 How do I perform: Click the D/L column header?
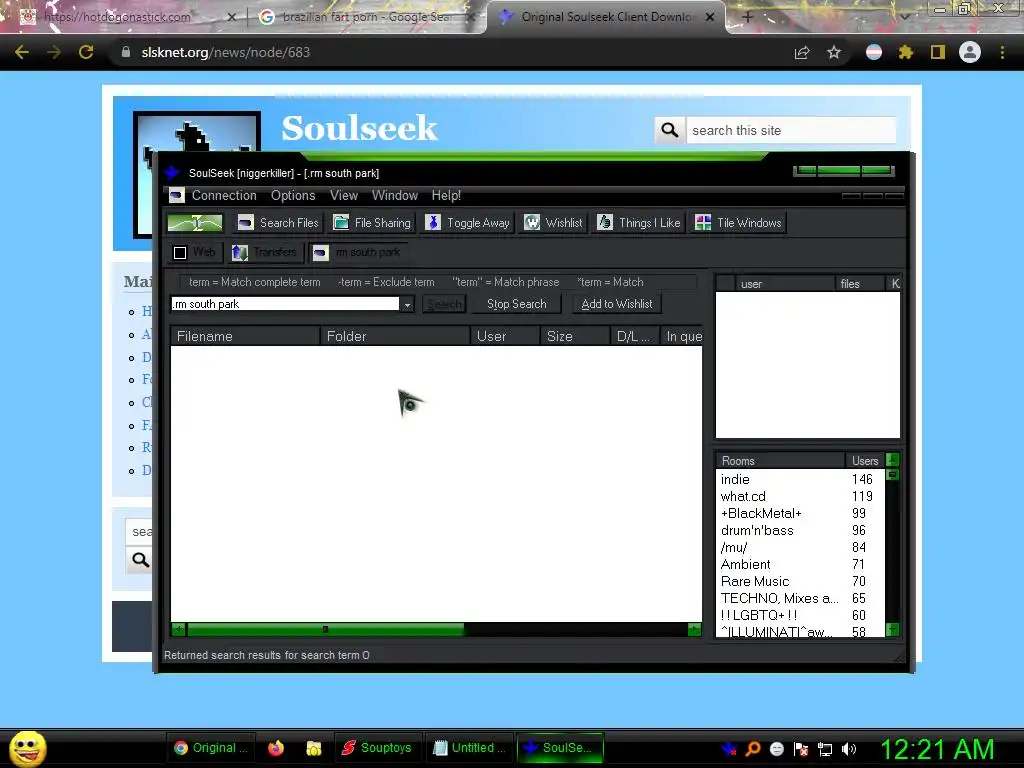(x=635, y=336)
